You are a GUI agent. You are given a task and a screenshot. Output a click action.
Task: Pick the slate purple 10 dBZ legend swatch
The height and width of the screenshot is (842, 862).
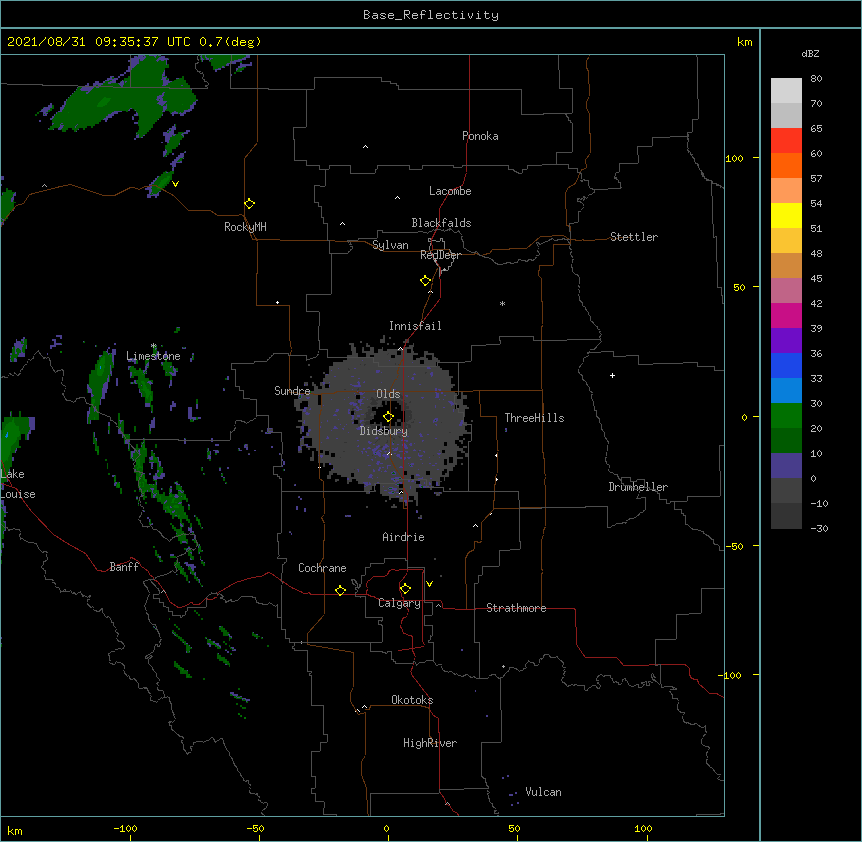pos(786,466)
